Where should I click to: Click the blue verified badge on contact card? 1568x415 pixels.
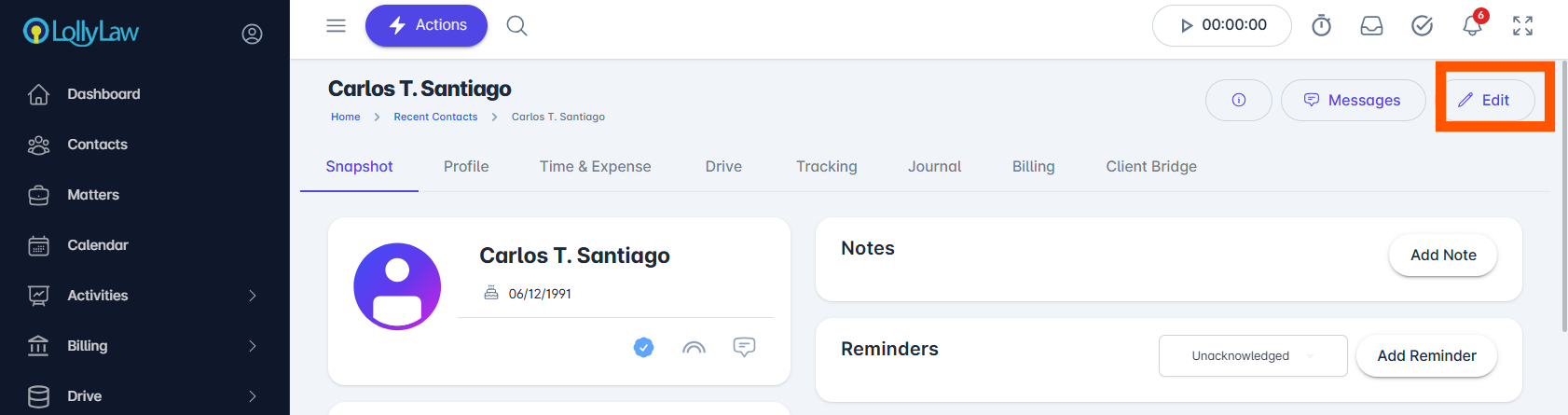[643, 347]
